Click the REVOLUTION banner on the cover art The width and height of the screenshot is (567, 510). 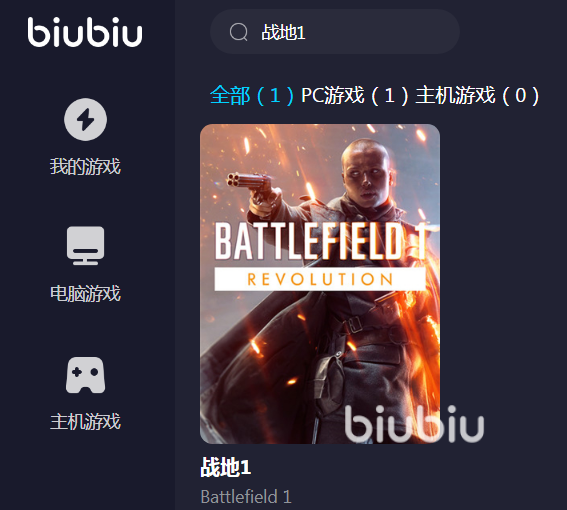[320, 279]
